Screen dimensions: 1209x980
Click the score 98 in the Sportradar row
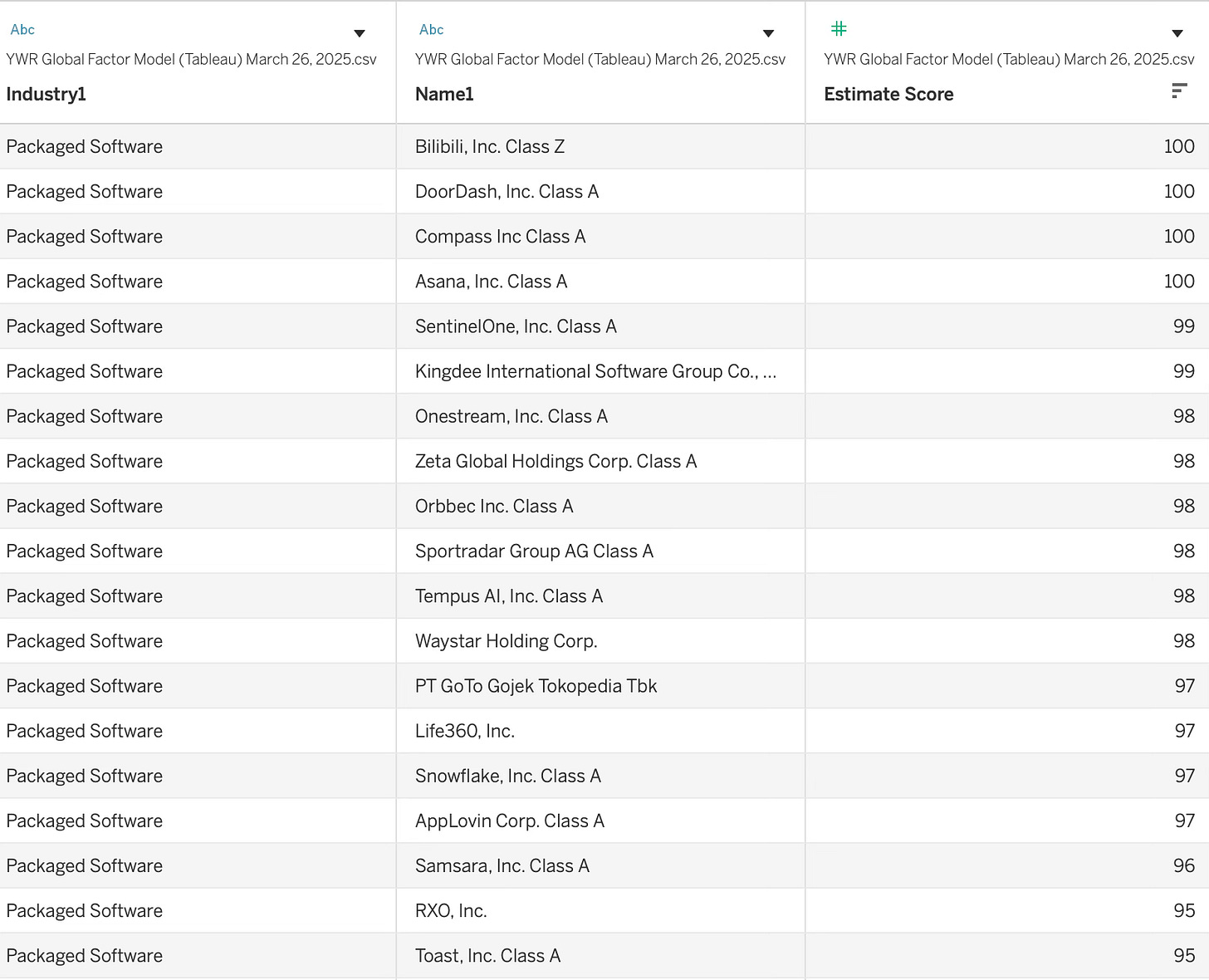tap(1184, 551)
